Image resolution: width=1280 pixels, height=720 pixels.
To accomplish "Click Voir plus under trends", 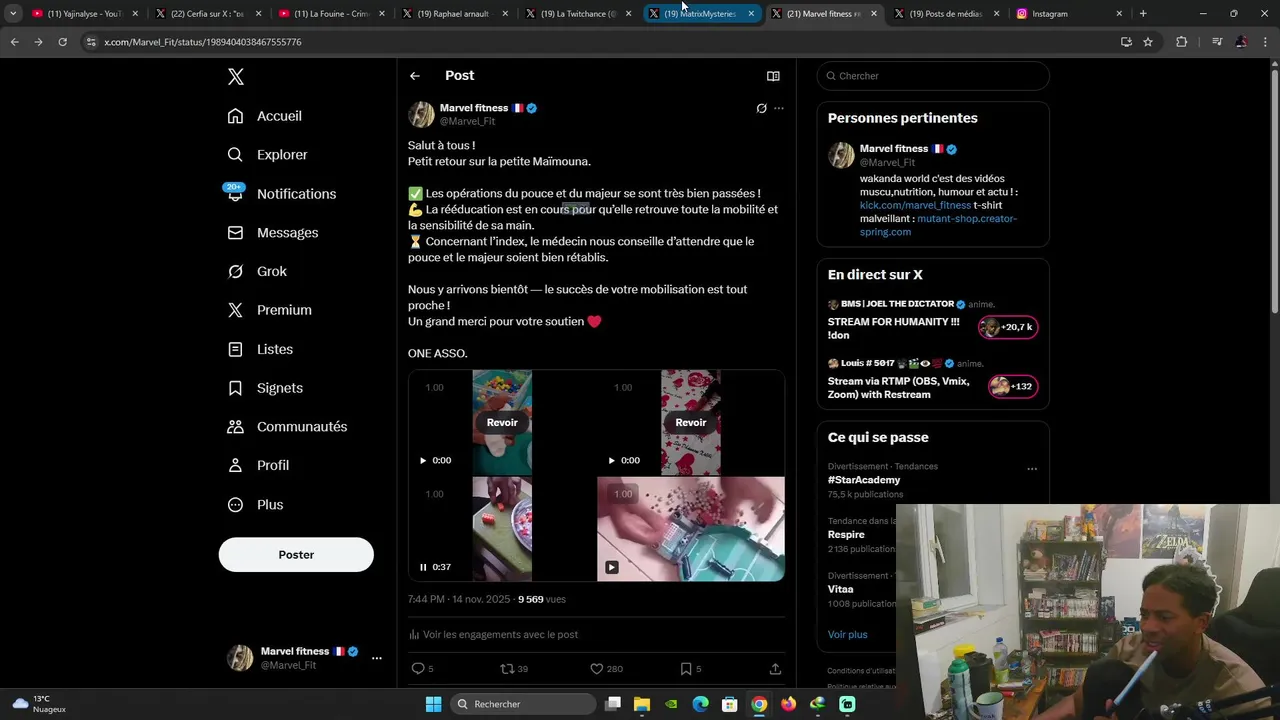I will click(847, 634).
